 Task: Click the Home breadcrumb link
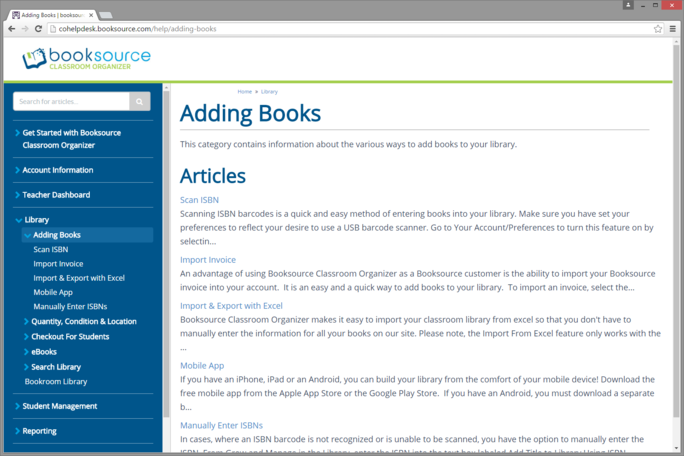[x=244, y=91]
